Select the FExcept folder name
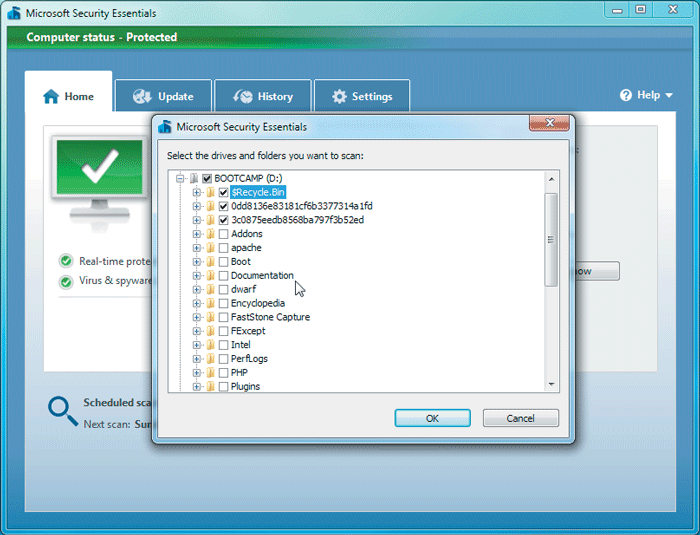 coord(248,331)
